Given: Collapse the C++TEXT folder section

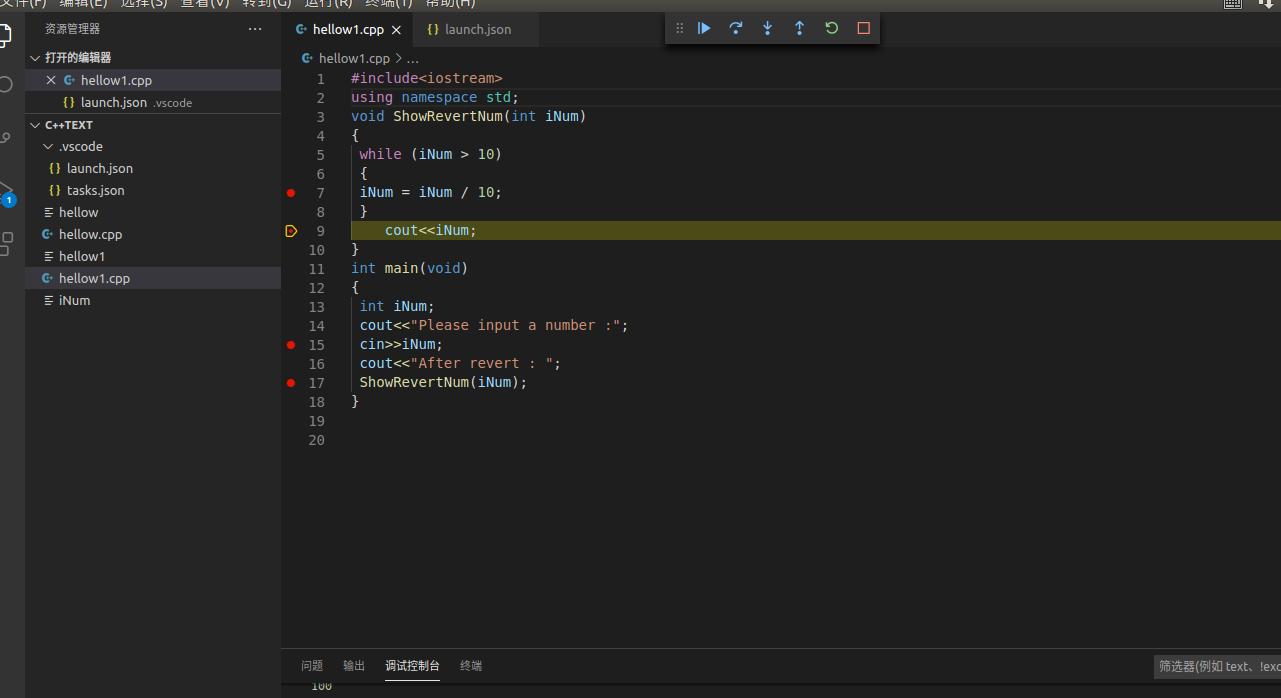Looking at the screenshot, I should coord(153,125).
